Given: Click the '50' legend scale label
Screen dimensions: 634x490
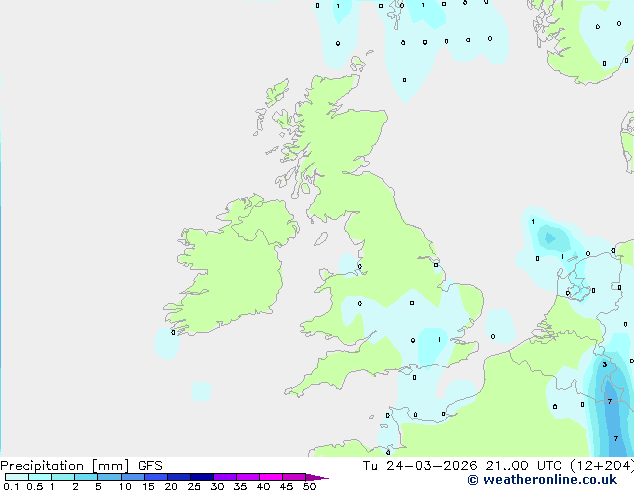Looking at the screenshot, I should [x=309, y=486].
